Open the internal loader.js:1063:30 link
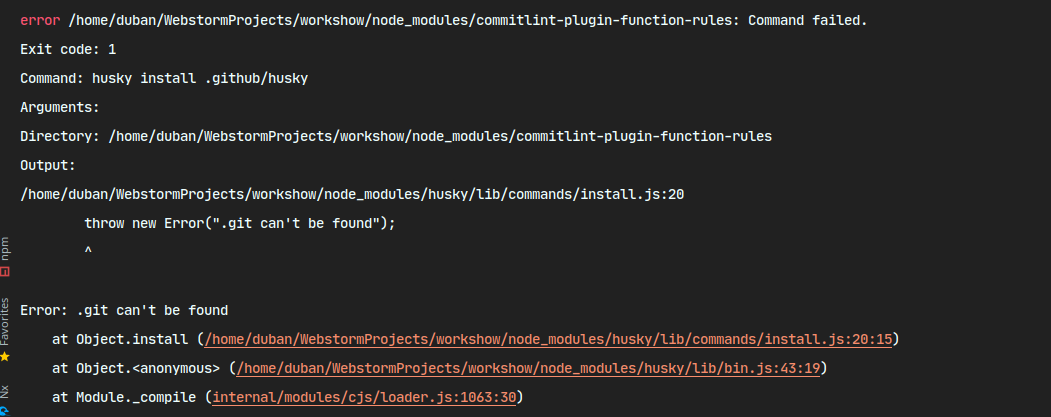Viewport: 1051px width, 417px height. coord(367,398)
